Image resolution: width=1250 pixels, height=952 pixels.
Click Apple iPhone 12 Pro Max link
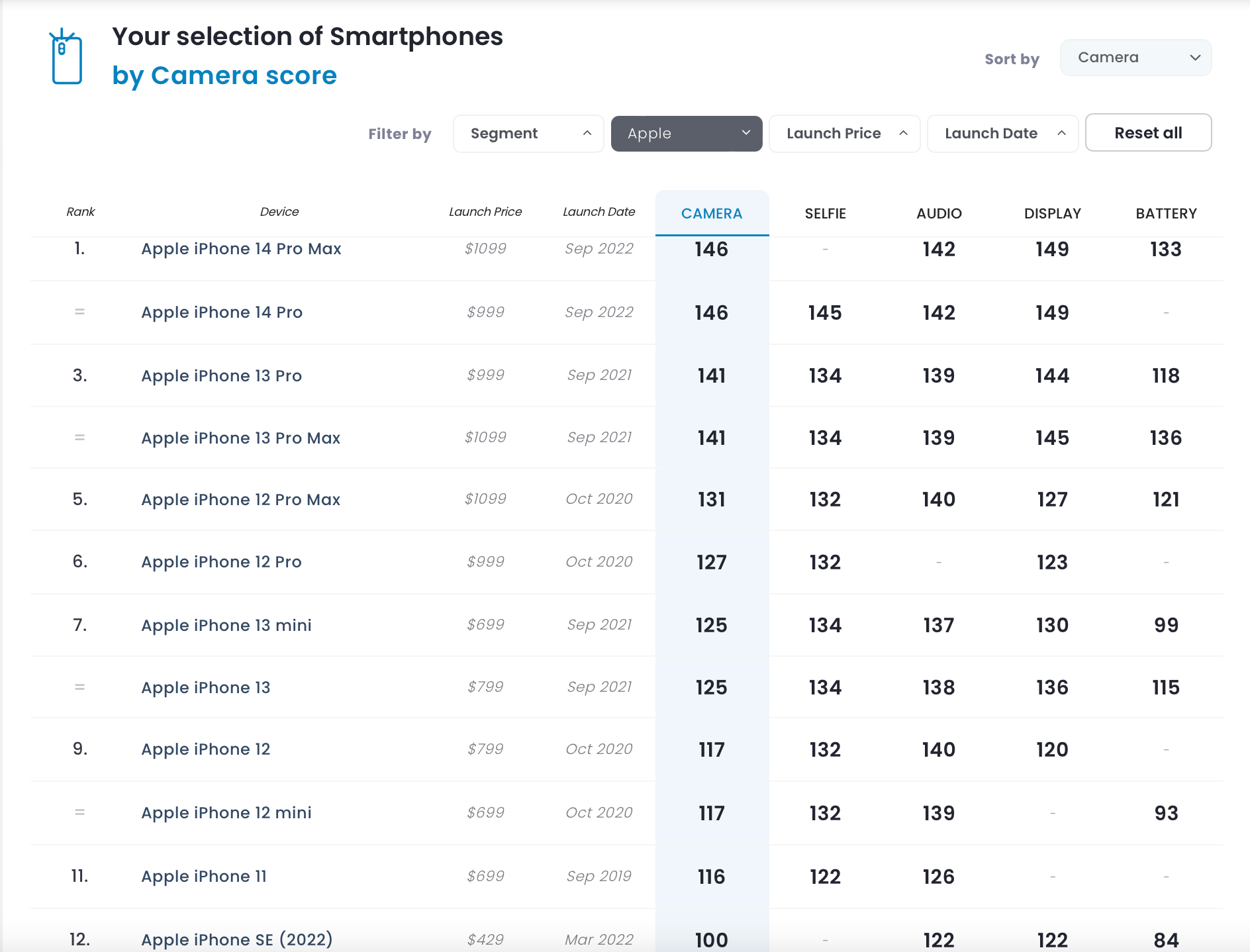point(240,500)
